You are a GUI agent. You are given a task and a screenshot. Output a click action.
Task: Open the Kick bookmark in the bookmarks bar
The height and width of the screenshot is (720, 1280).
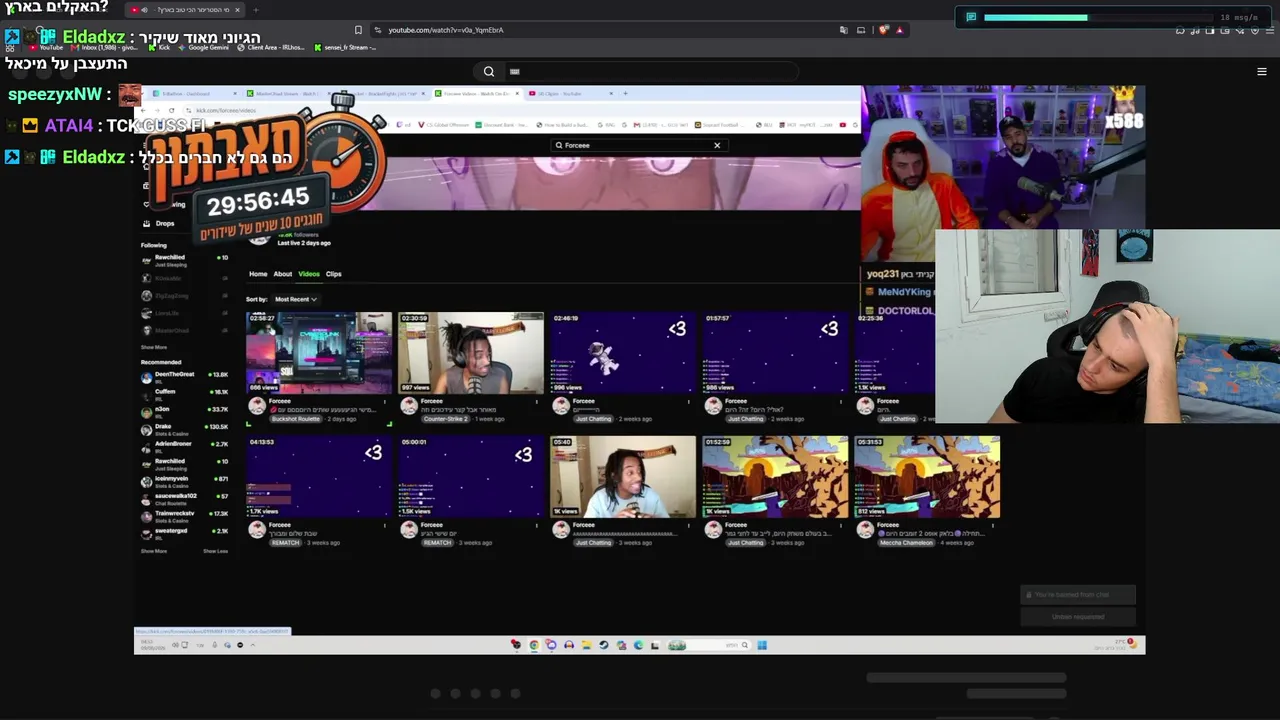158,47
